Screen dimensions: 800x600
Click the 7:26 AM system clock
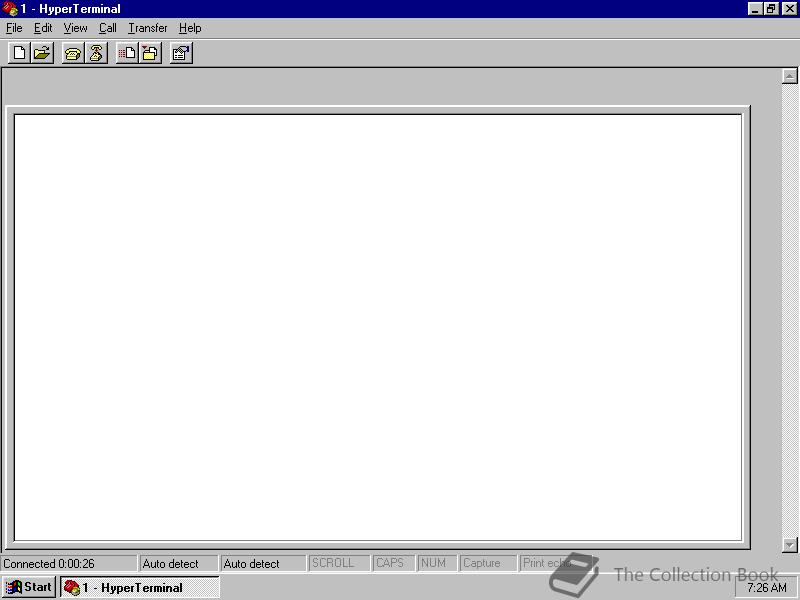click(767, 588)
